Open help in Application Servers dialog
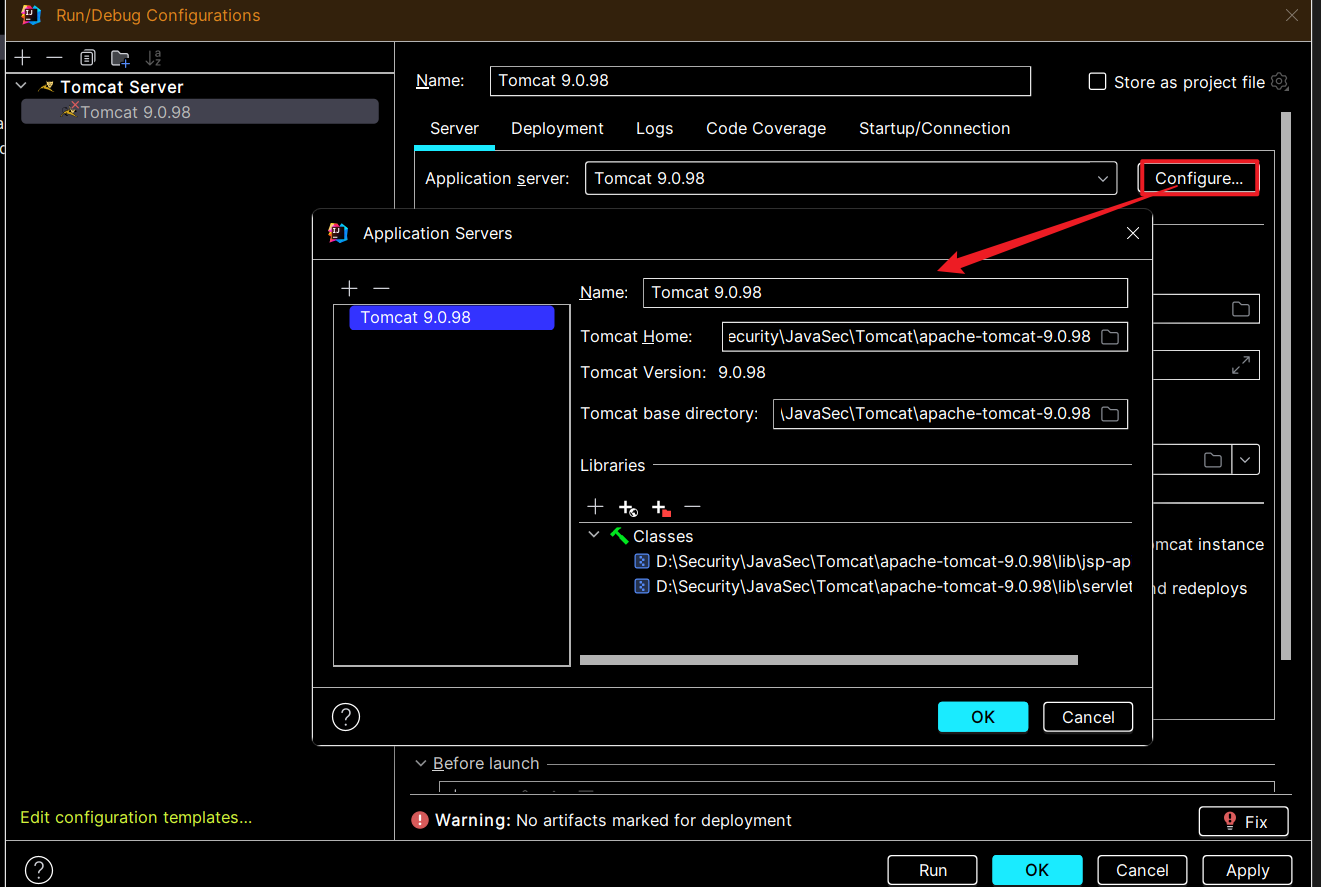The image size is (1321, 887). (x=345, y=717)
